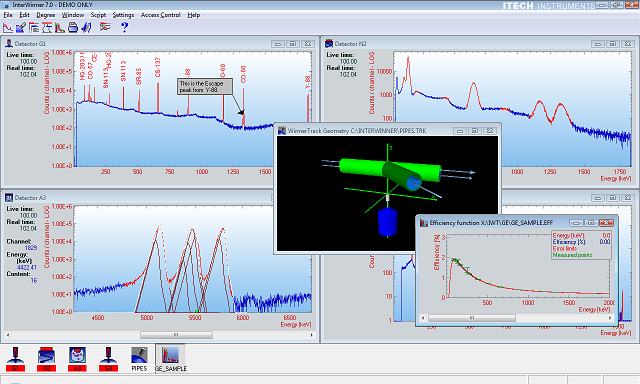This screenshot has height=384, width=640.
Task: Open the Script menu
Action: click(98, 15)
